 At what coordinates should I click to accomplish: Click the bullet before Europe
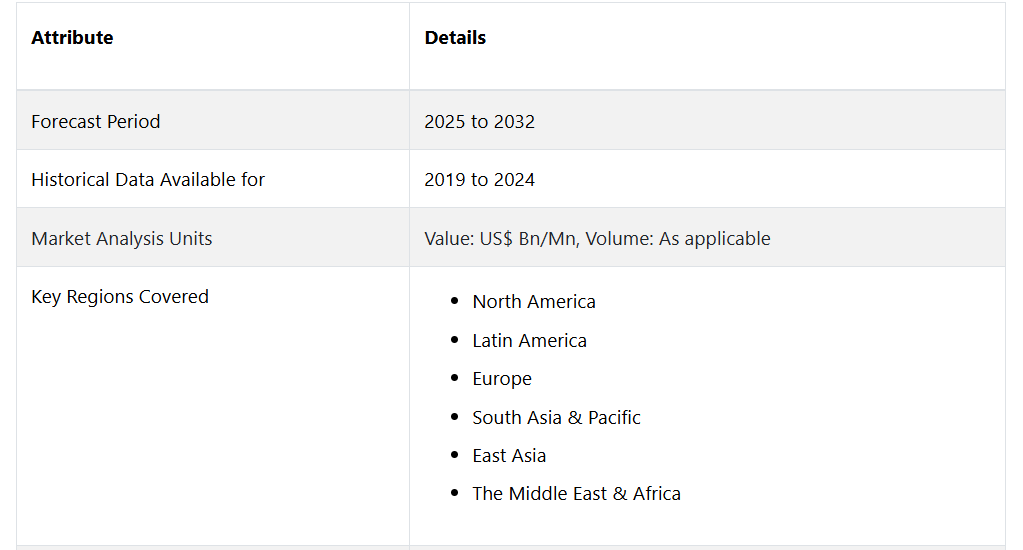tap(455, 378)
